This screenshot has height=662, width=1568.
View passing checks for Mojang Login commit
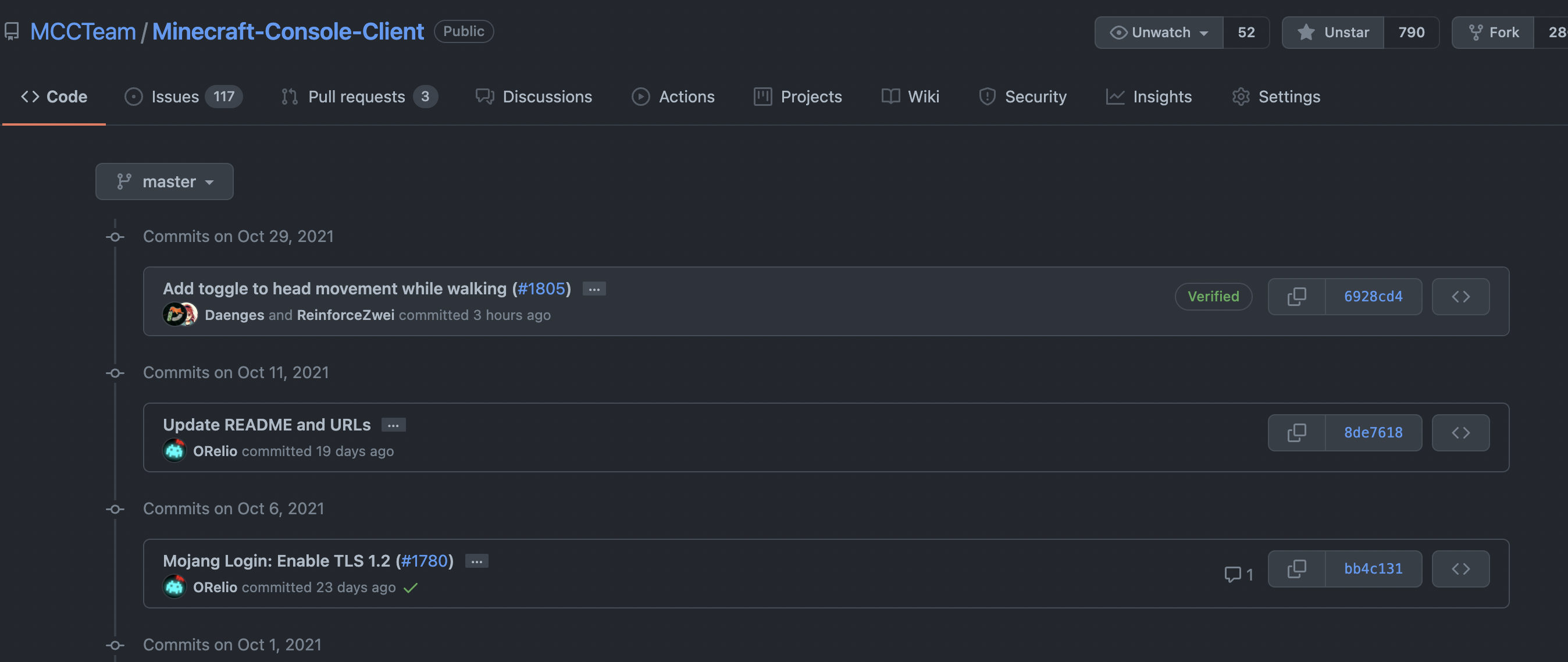[411, 588]
